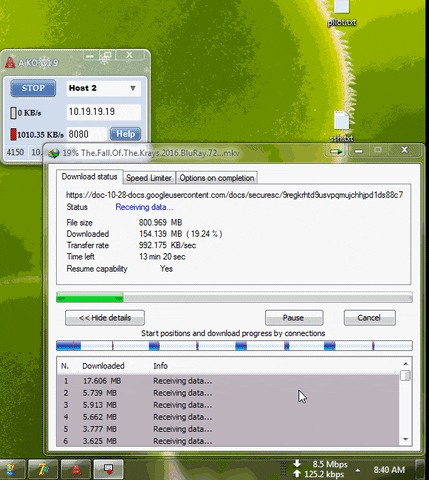Select connection row 6 with 3.625 MB

228,441
